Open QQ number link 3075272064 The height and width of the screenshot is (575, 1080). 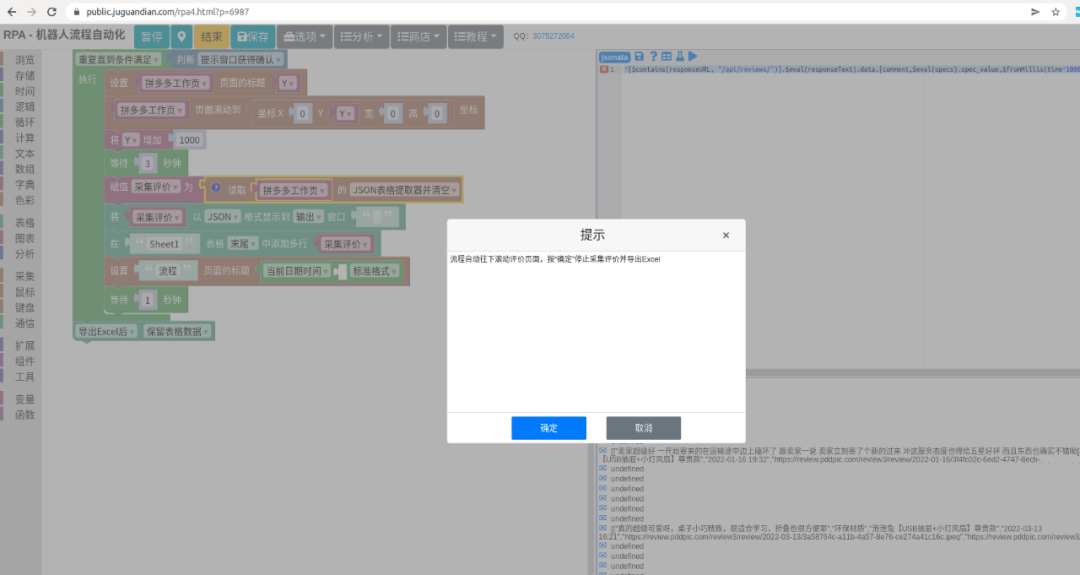click(553, 36)
